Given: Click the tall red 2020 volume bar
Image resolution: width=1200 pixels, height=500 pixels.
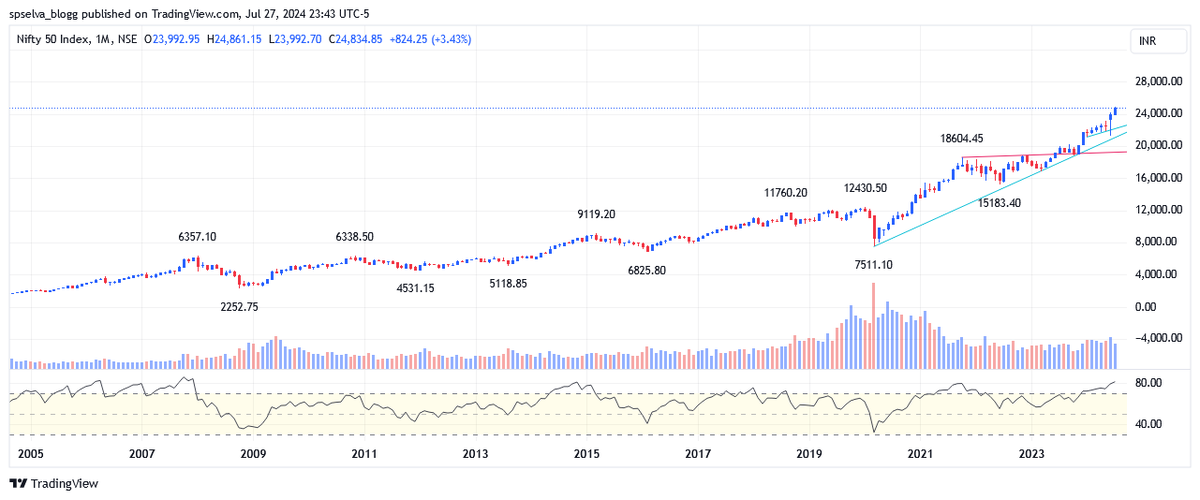Looking at the screenshot, I should pos(874,326).
